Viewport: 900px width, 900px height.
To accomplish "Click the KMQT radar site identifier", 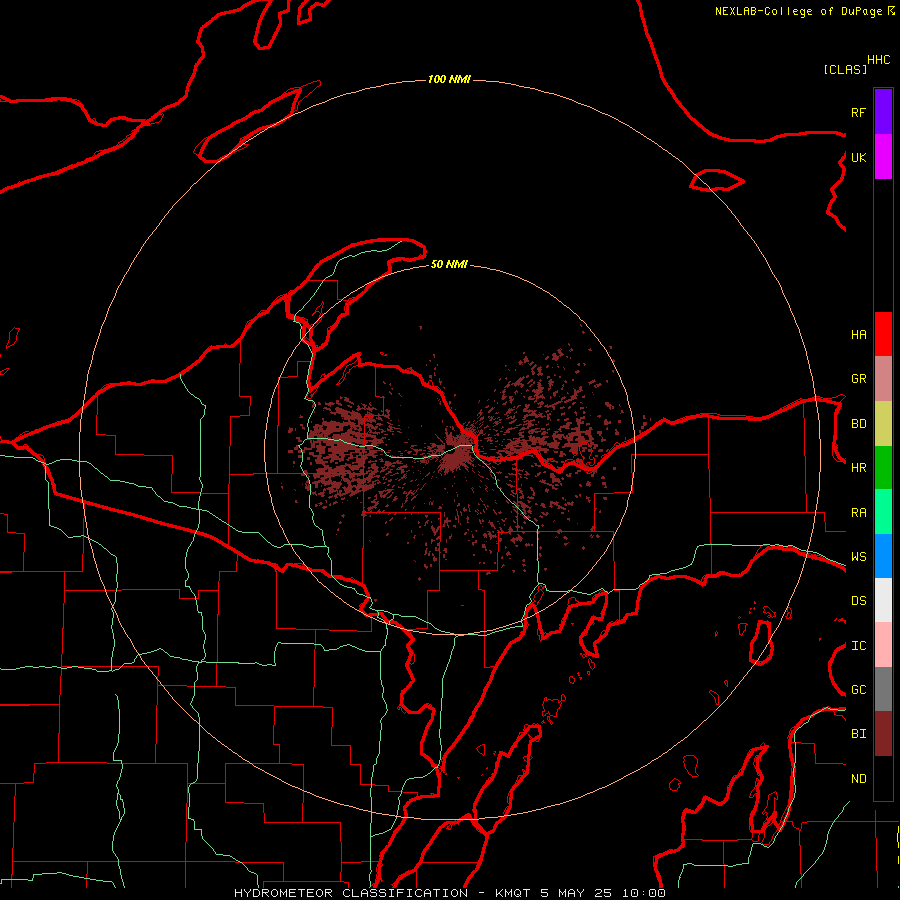I will (x=513, y=893).
